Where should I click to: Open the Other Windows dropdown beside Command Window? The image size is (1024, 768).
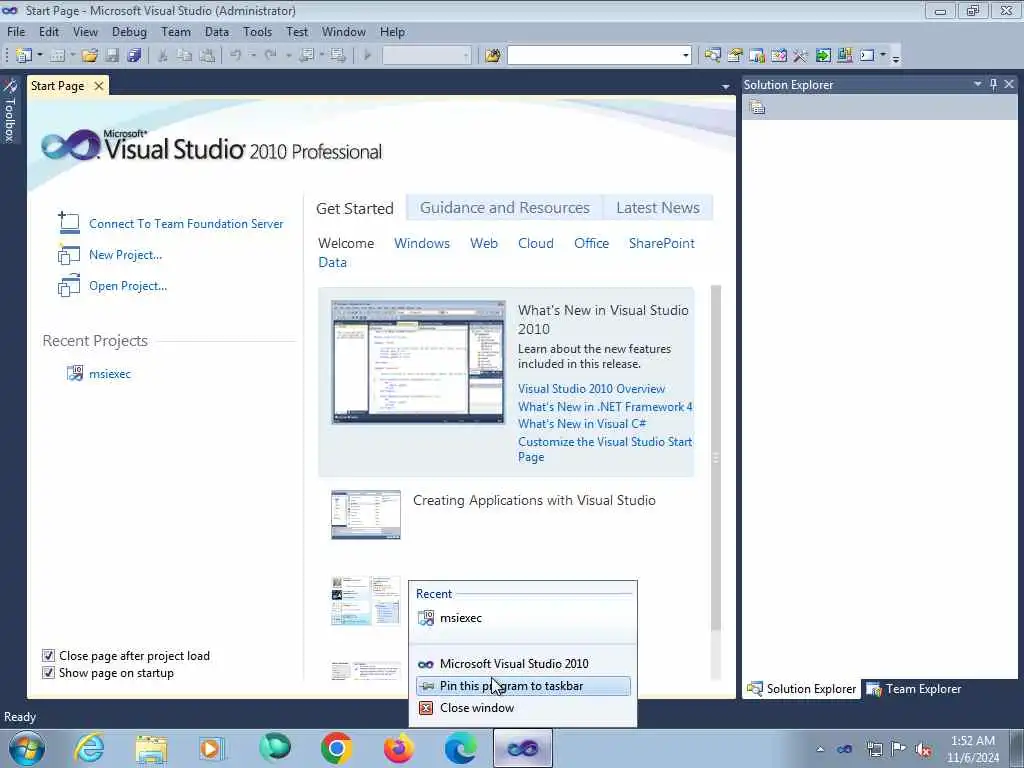(883, 56)
